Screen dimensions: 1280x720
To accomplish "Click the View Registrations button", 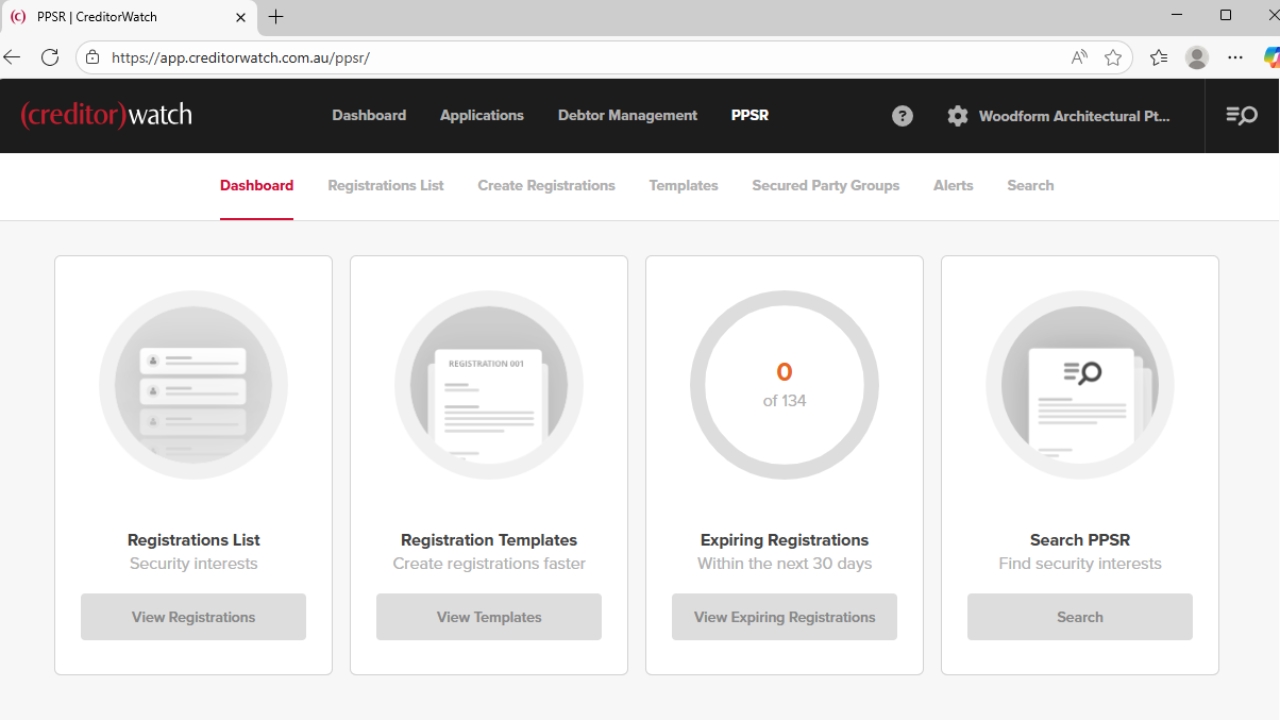I will point(193,617).
